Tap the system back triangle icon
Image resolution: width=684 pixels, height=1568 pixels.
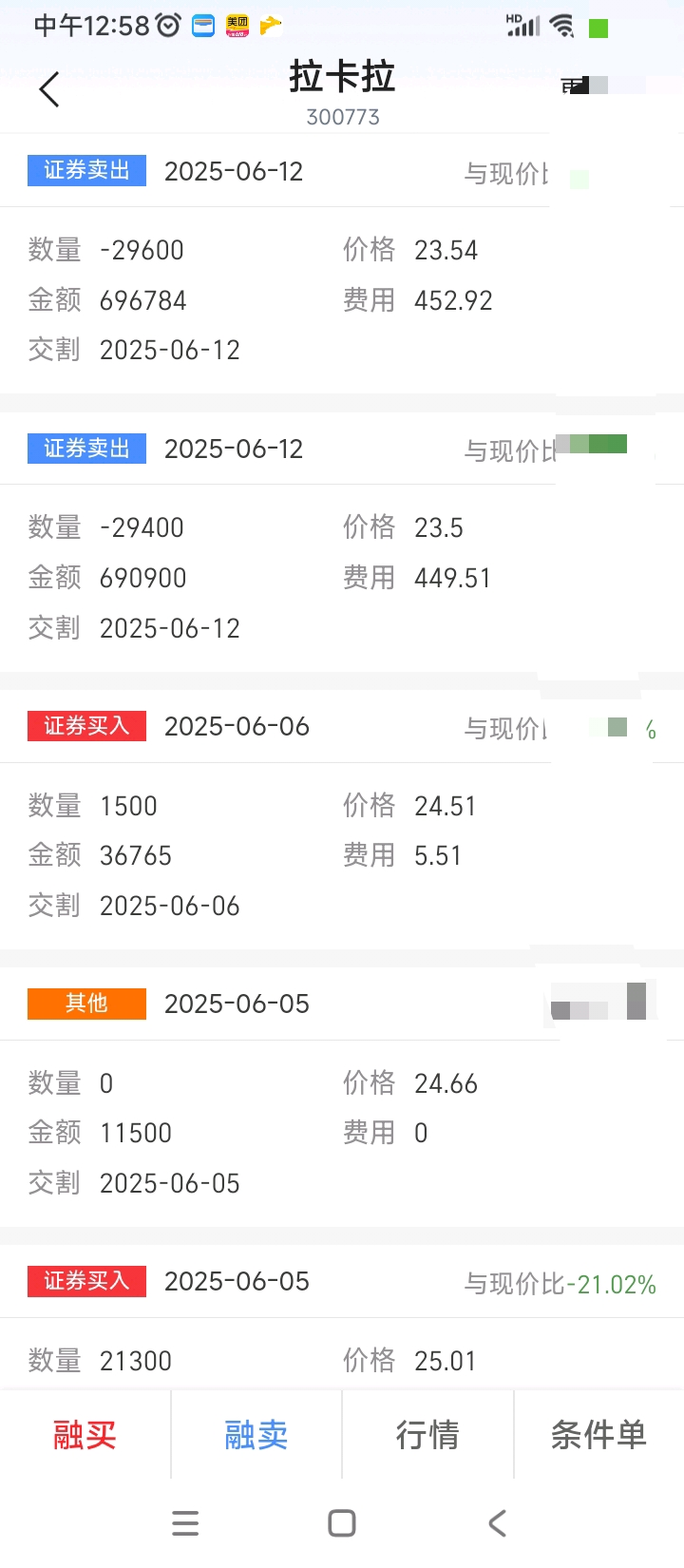coord(497,1523)
